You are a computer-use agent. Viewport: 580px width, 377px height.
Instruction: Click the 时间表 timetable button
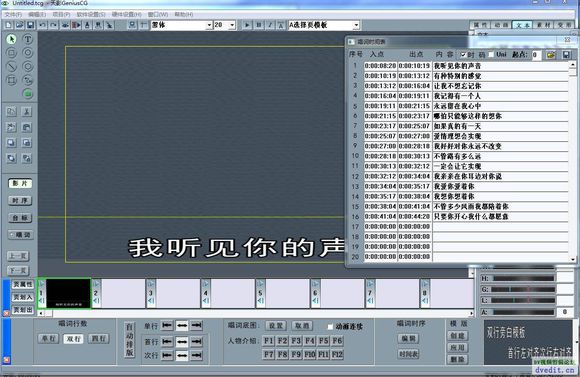pyautogui.click(x=408, y=354)
